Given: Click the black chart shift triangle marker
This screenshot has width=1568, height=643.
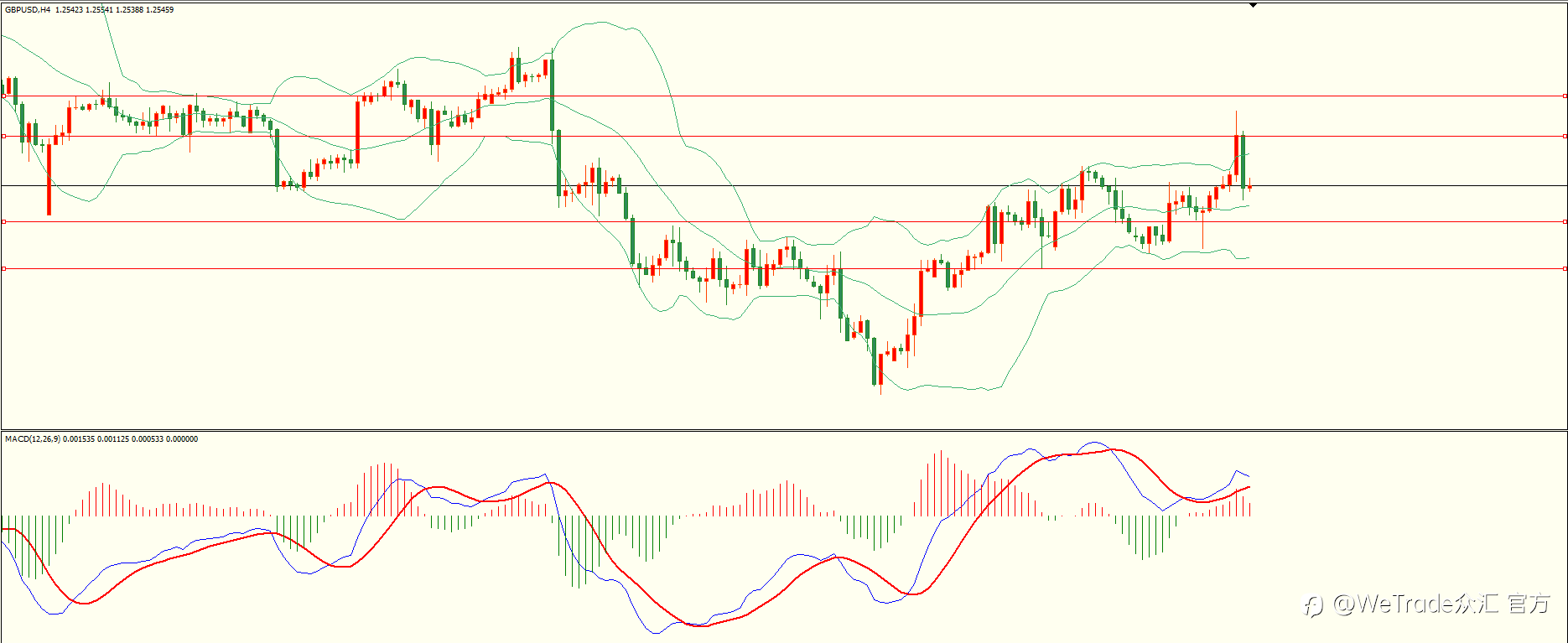Looking at the screenshot, I should [x=1253, y=5].
